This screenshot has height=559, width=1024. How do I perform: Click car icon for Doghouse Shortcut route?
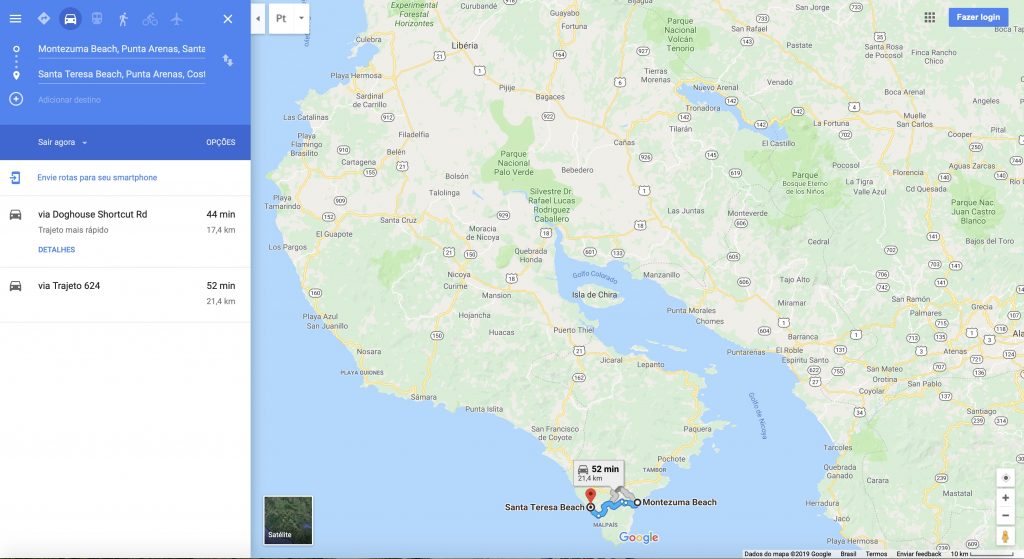point(16,214)
